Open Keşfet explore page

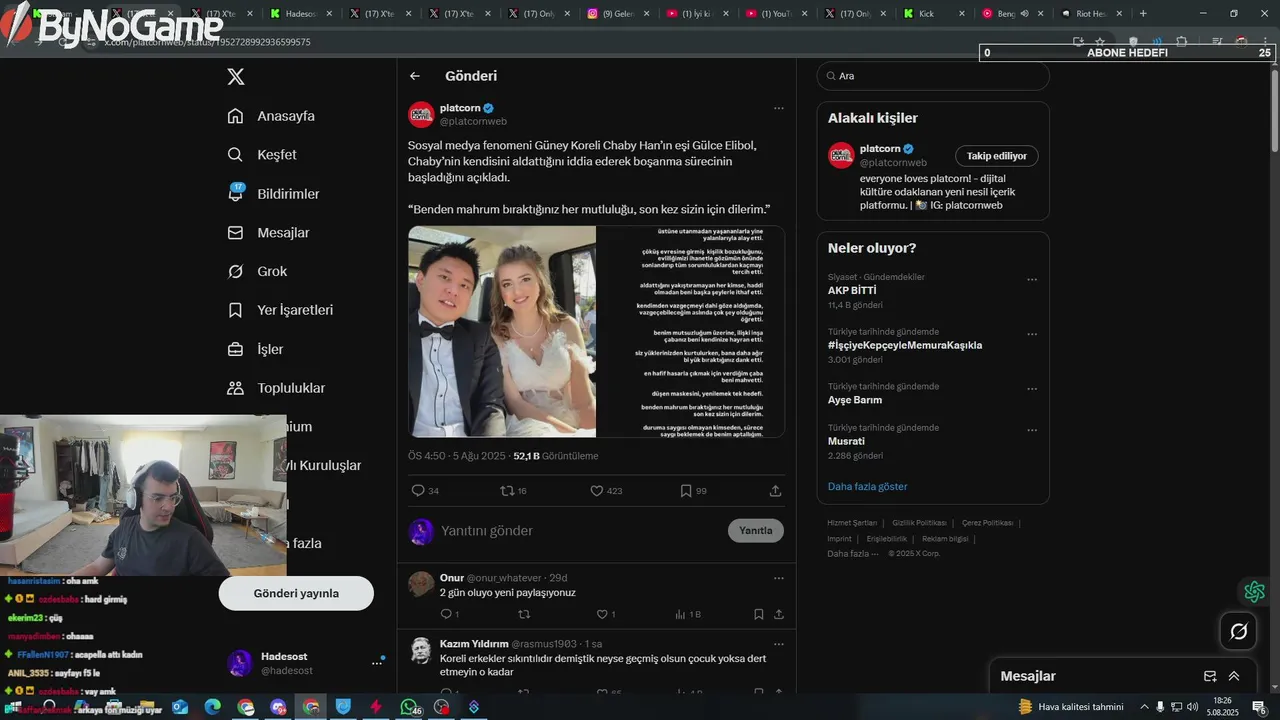[262, 155]
